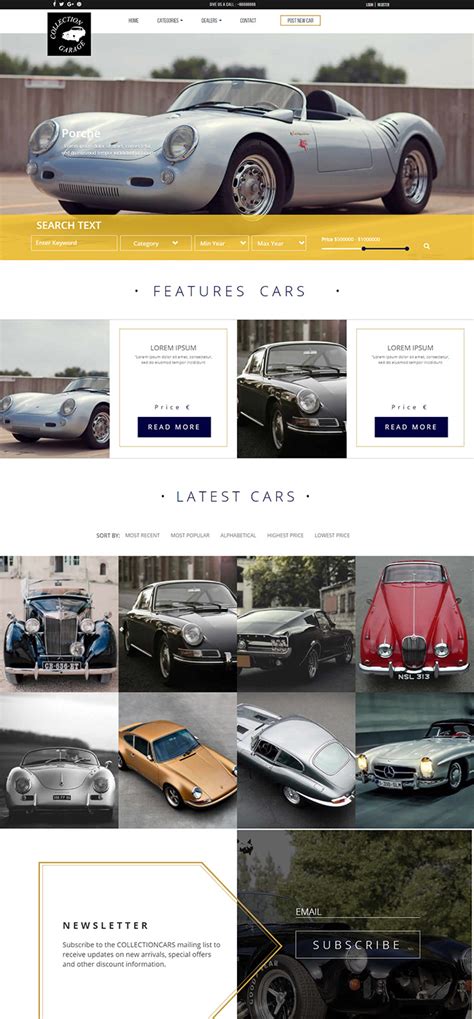Open the Facebook social icon

click(54, 4)
